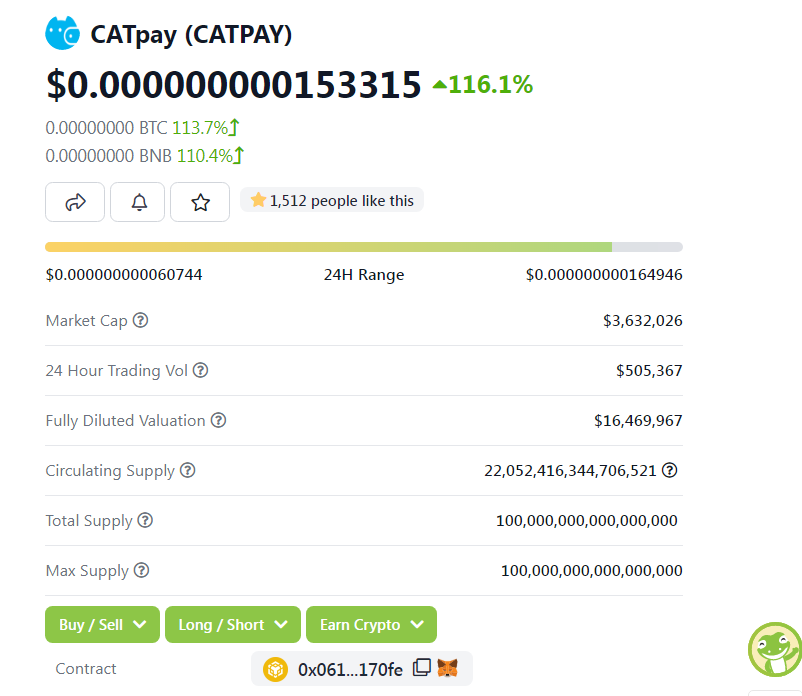Click Max Supply value 100,000,000,000,000,000
802x696 pixels.
592,571
